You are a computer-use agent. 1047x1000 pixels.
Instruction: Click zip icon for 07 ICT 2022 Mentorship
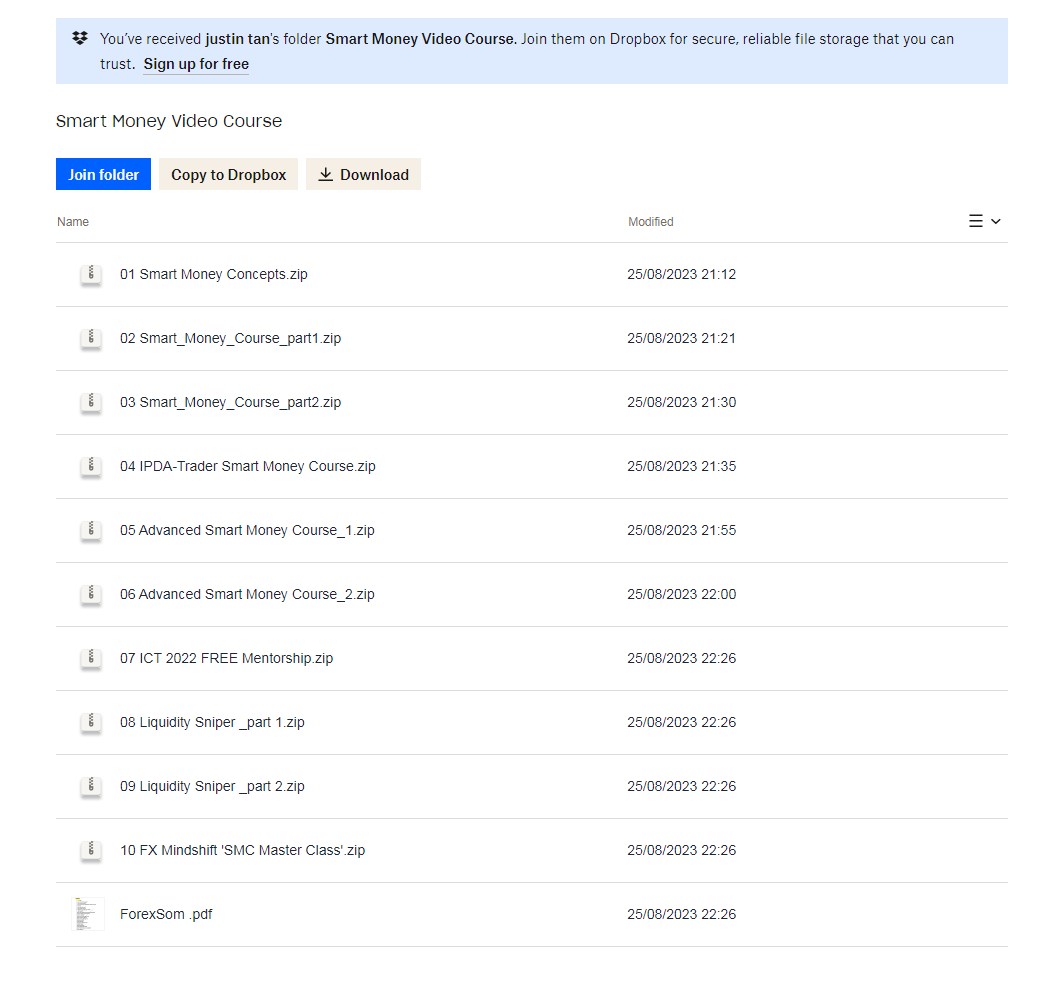pyautogui.click(x=91, y=658)
